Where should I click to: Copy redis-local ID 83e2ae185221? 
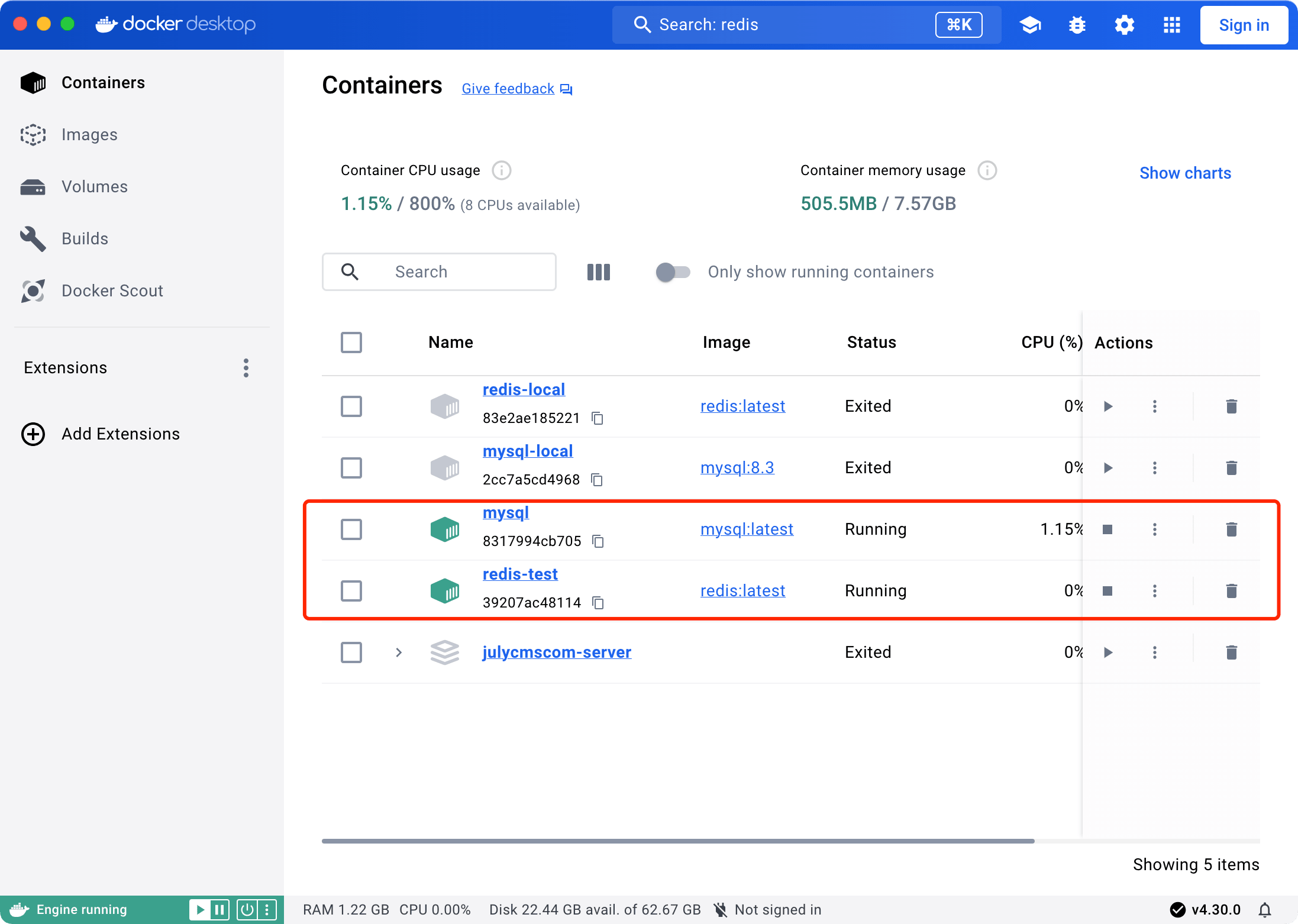point(598,418)
